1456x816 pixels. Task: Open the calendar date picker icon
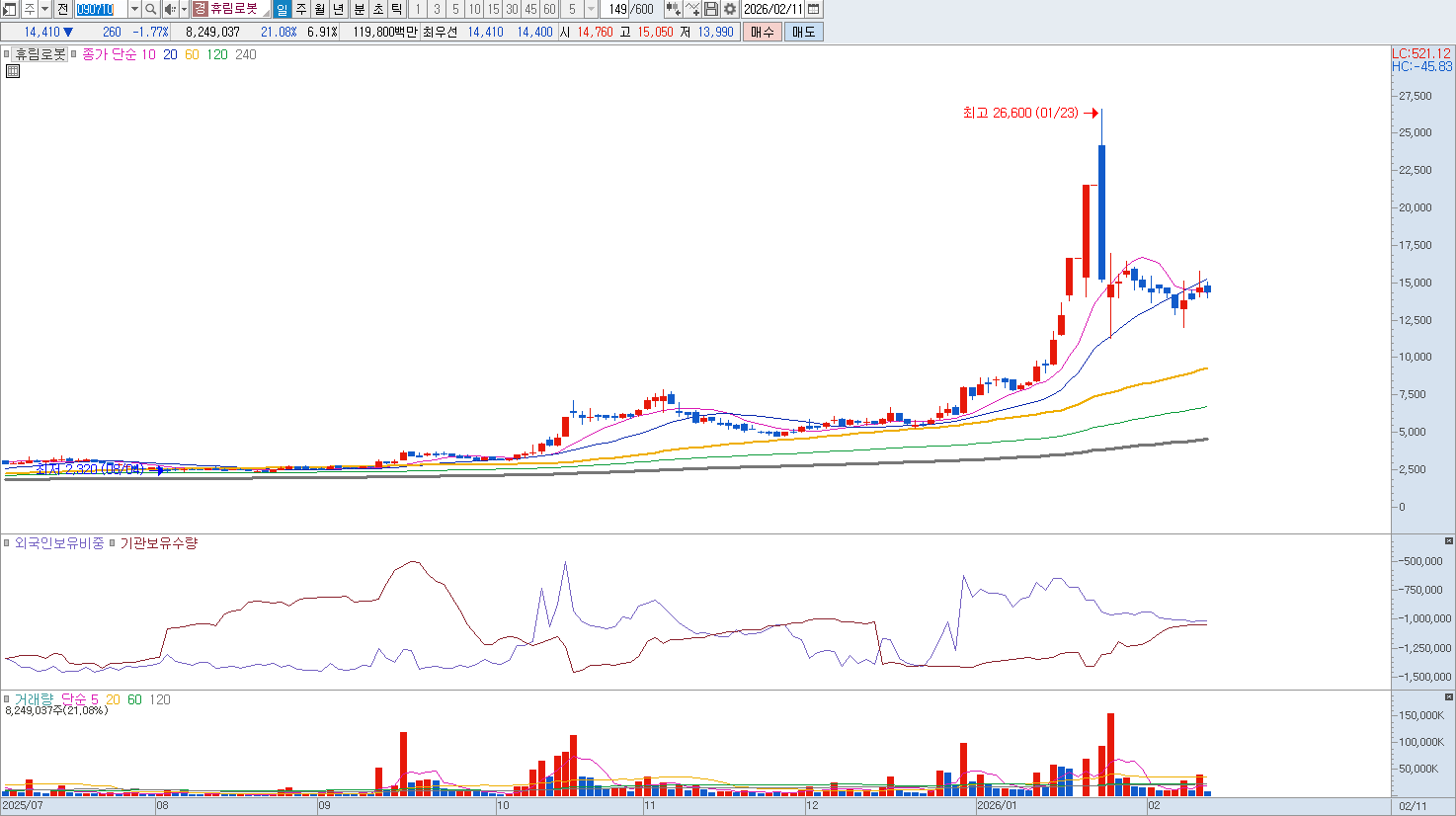click(813, 9)
